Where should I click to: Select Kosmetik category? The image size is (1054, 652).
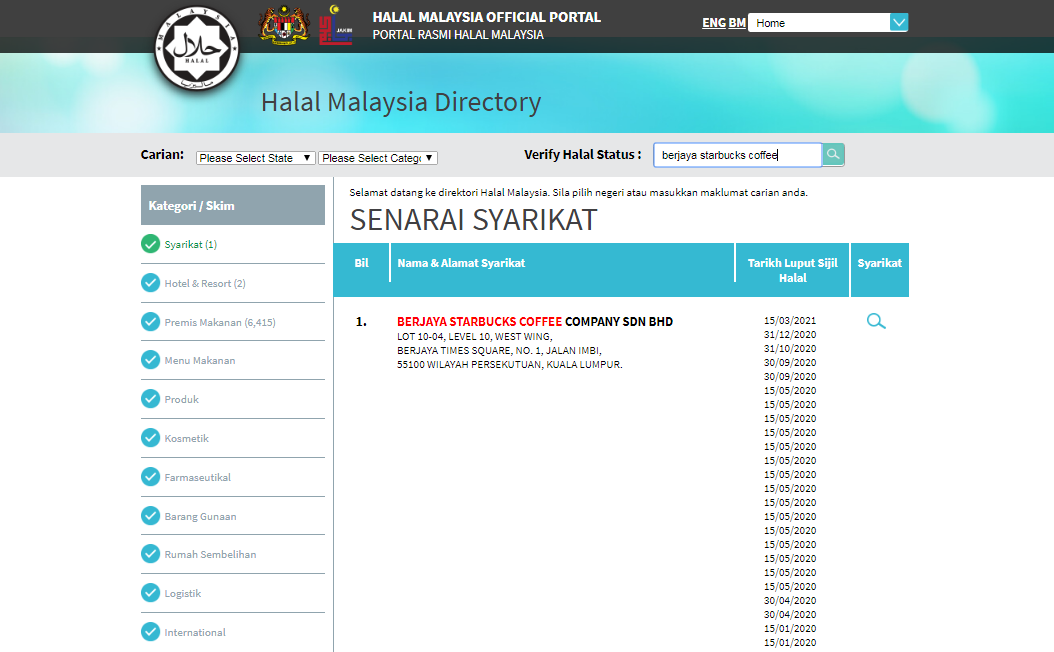tap(187, 439)
